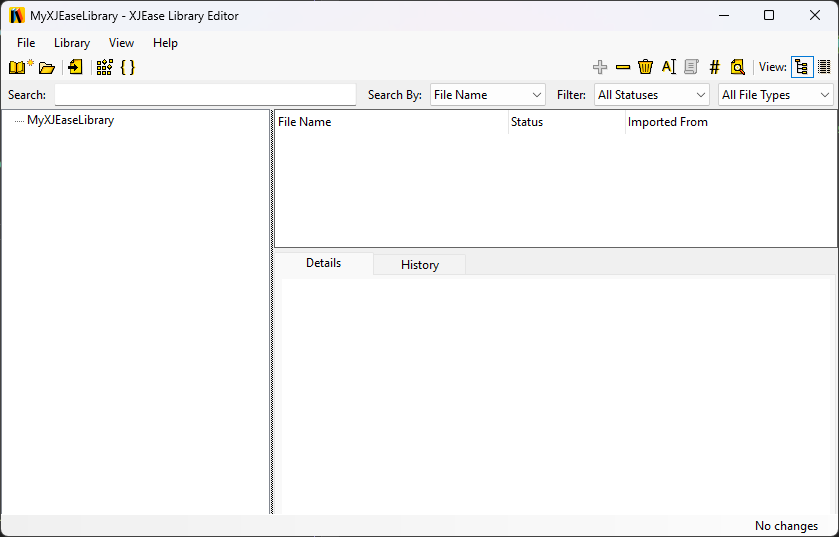
Task: Open the All File Types dropdown
Action: coord(776,95)
